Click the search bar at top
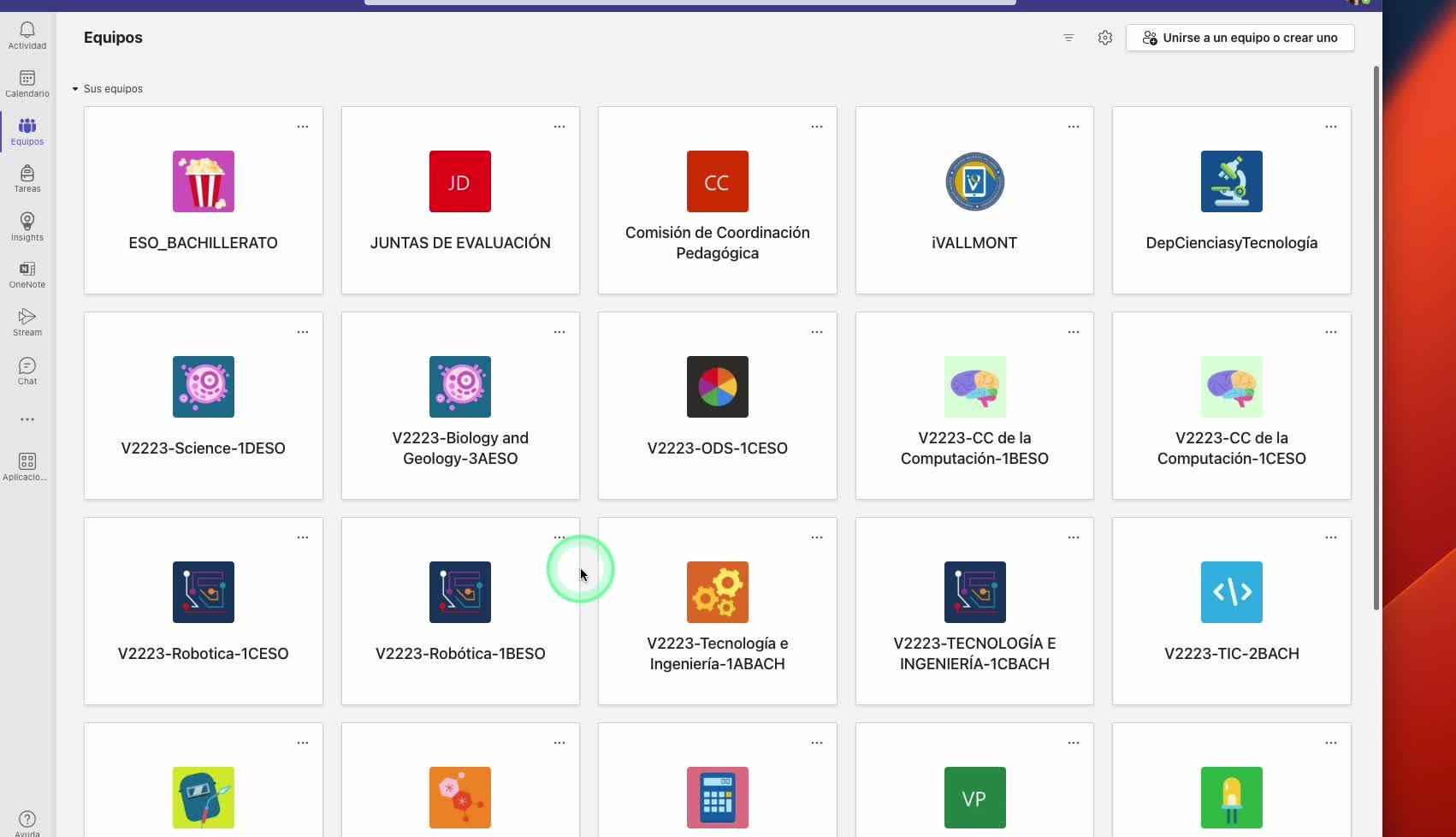This screenshot has height=837, width=1456. click(x=690, y=3)
